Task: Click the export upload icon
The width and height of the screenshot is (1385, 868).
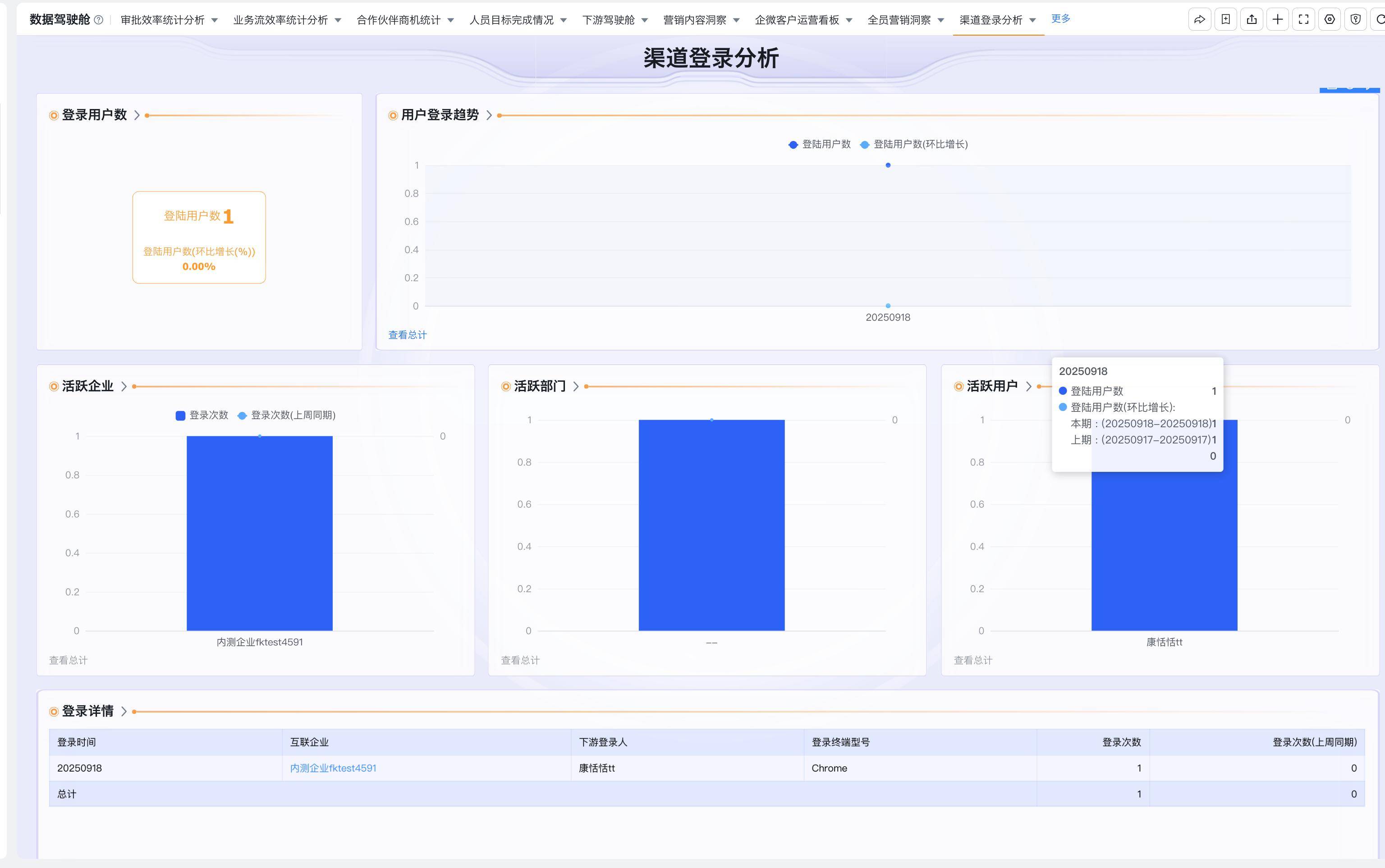Action: (1252, 19)
